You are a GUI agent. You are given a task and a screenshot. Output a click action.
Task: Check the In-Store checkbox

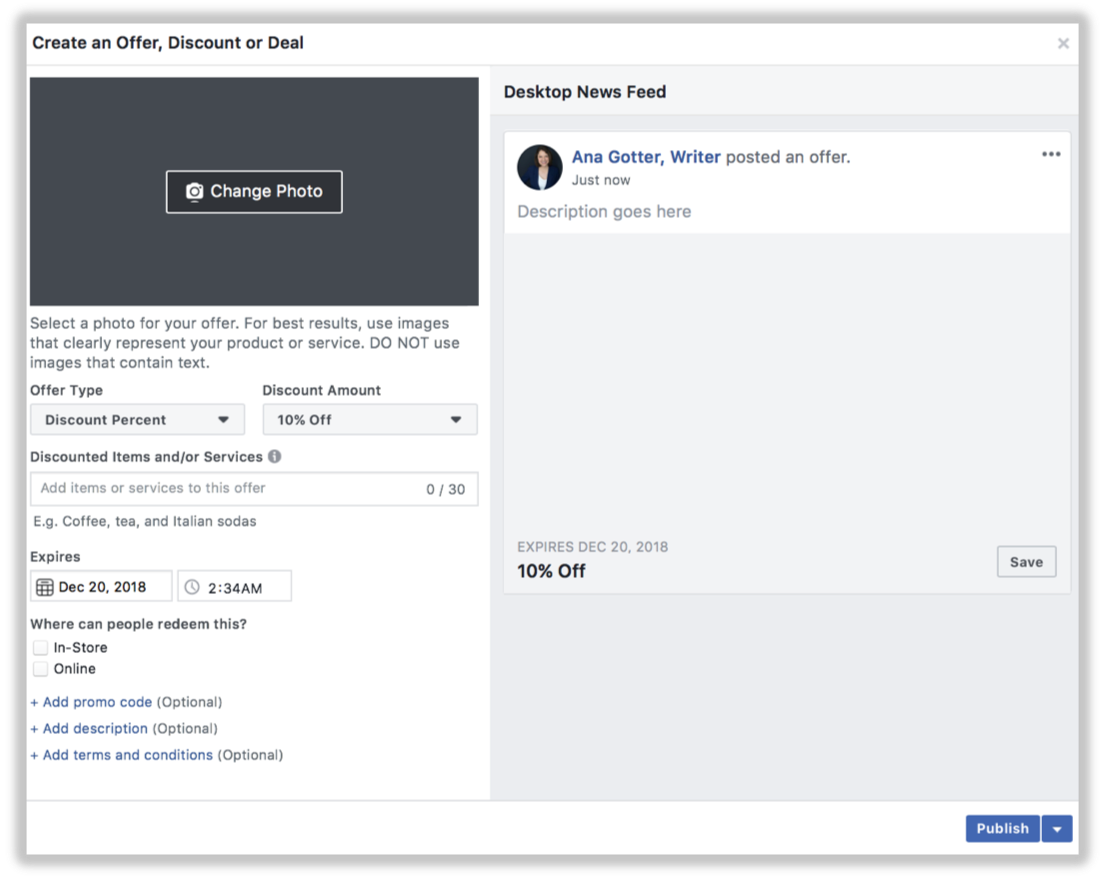[41, 647]
